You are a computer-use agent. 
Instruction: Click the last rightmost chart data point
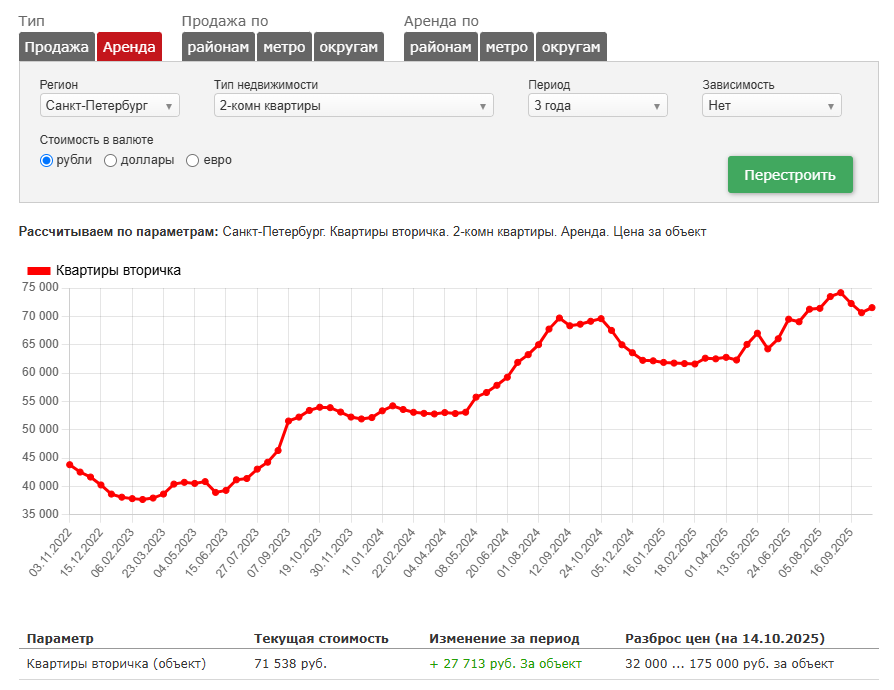(x=871, y=308)
